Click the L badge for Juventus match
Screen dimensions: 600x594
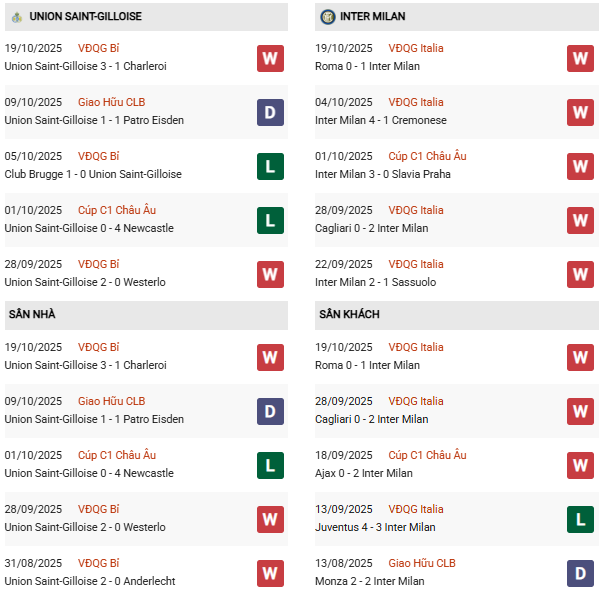[580, 518]
